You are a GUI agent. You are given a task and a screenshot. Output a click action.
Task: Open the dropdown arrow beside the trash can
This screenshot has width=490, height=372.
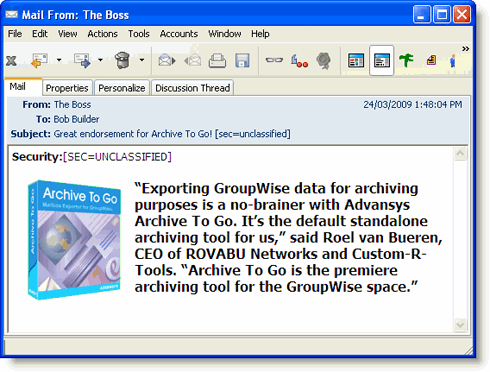point(142,60)
